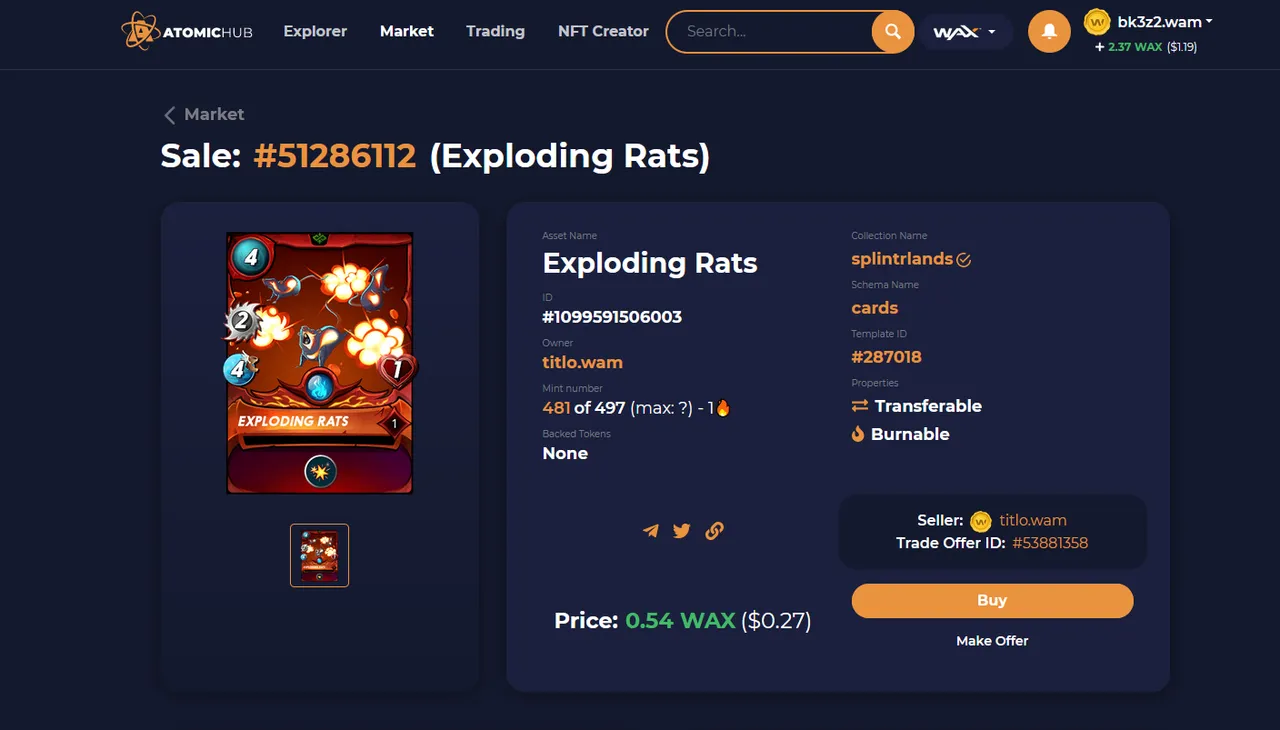Click the verified checkmark beside splintrlands
The height and width of the screenshot is (730, 1280).
pyautogui.click(x=964, y=260)
